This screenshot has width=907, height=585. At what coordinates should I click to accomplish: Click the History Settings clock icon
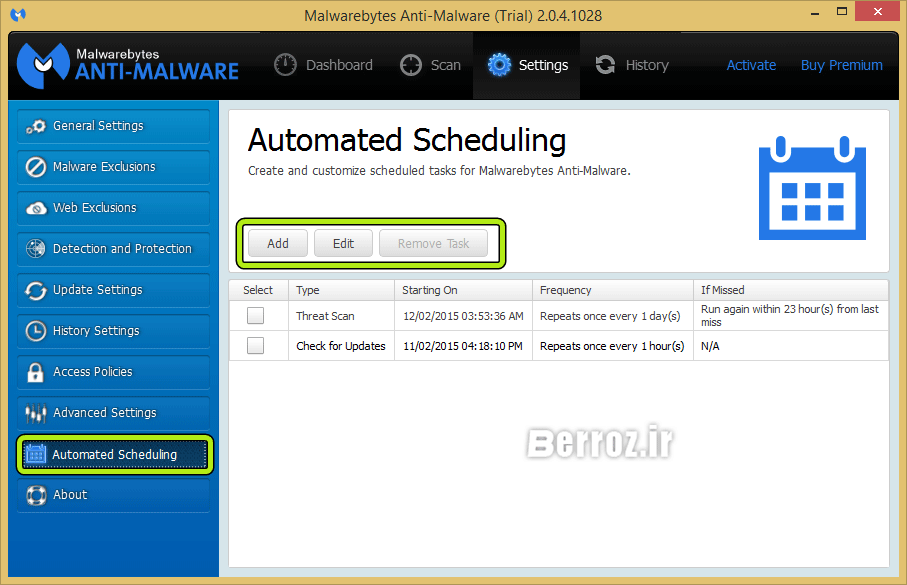tap(35, 331)
